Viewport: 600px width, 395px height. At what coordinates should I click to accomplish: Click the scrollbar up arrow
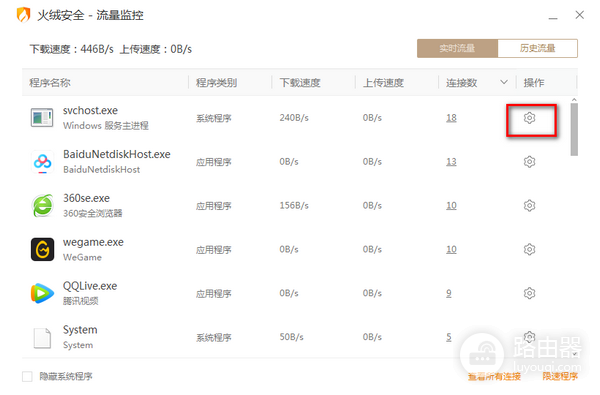click(574, 100)
